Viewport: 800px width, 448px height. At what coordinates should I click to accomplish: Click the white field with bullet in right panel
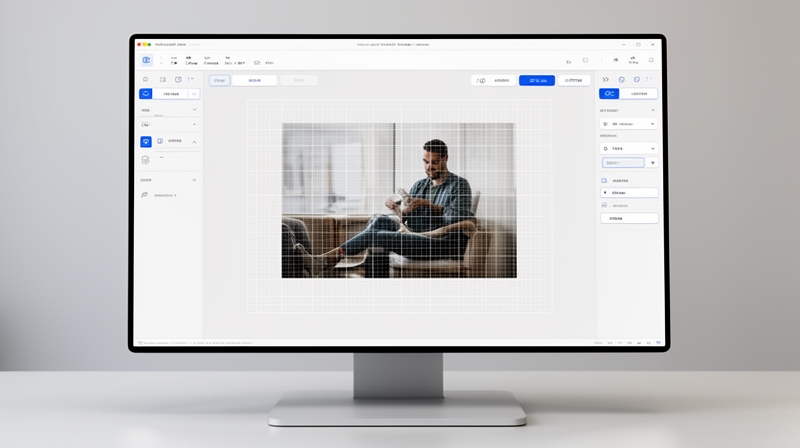629,193
